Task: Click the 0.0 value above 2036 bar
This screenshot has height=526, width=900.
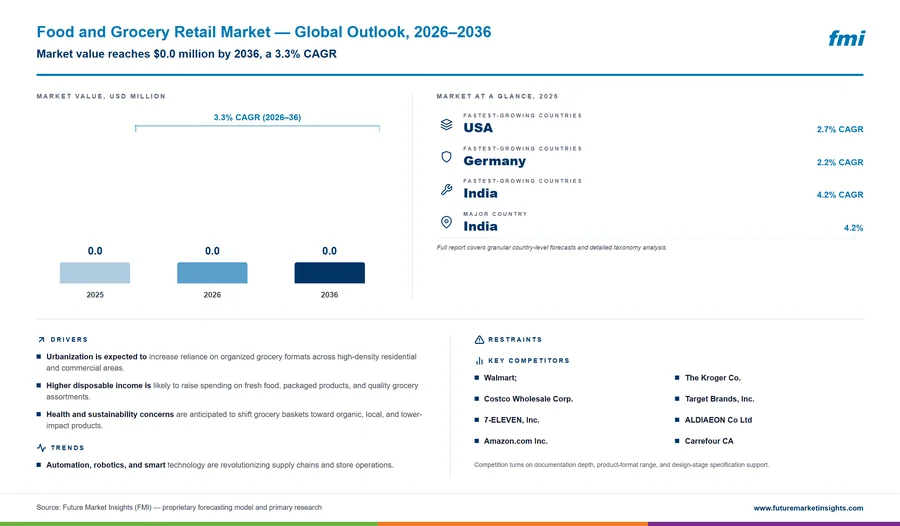Action: [329, 251]
